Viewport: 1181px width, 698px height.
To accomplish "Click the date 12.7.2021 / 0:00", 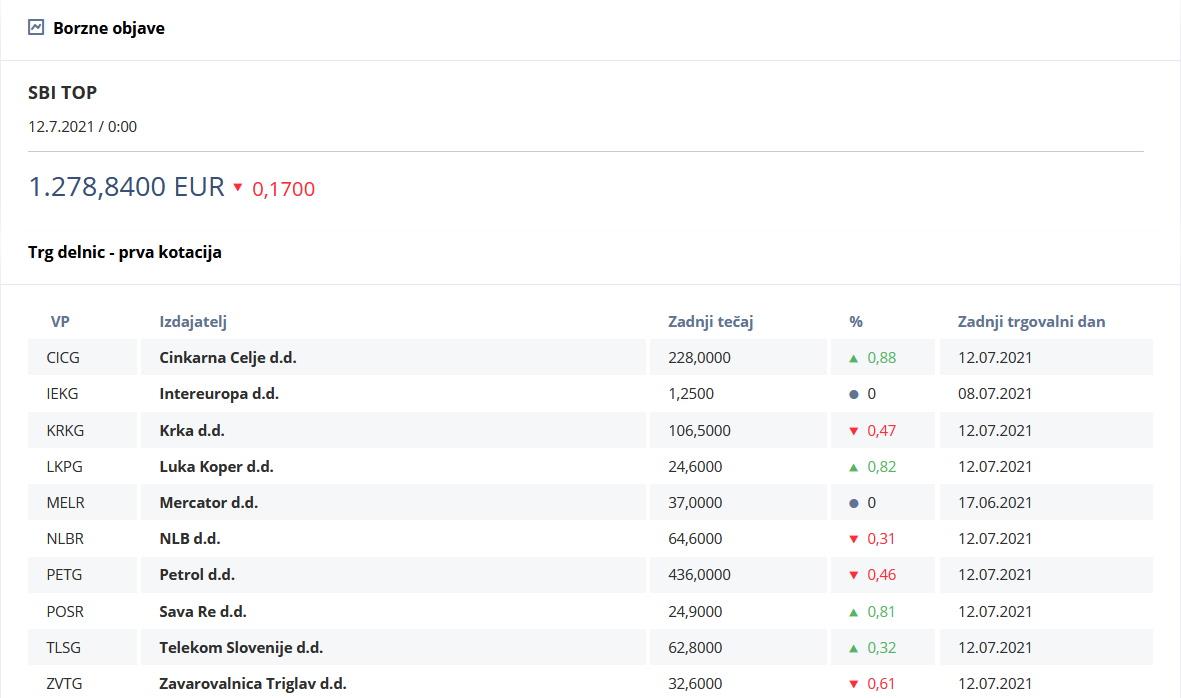I will point(82,126).
